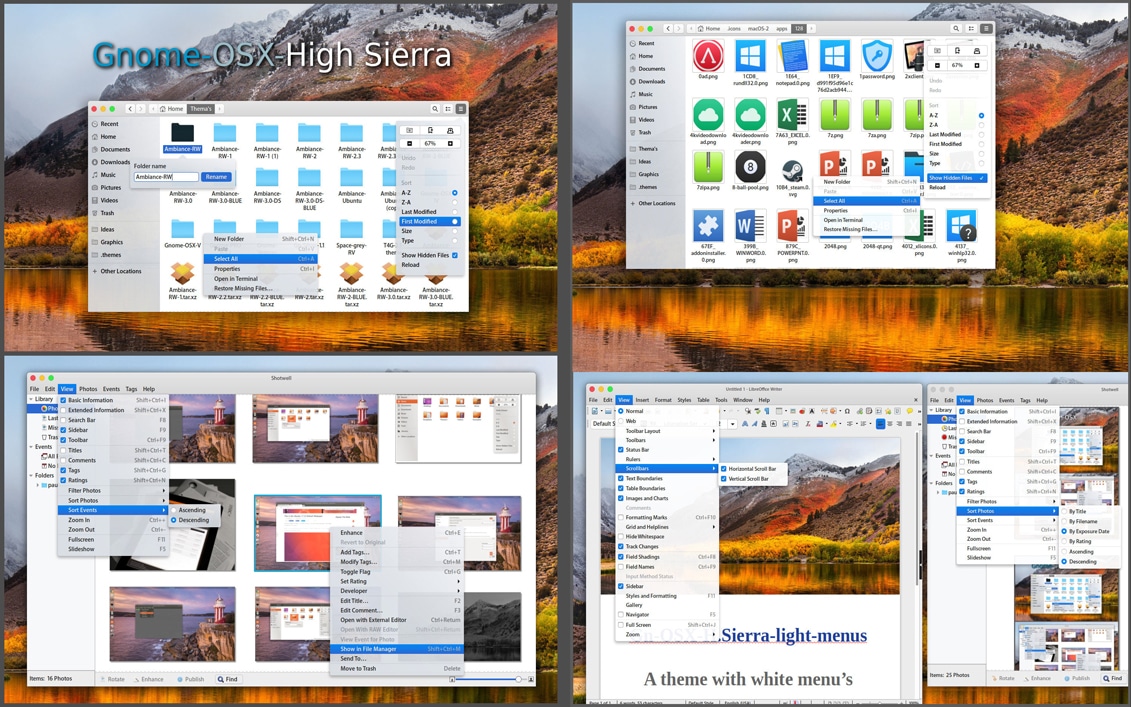This screenshot has width=1131, height=707.
Task: Select the 1password.png icon
Action: click(877, 56)
